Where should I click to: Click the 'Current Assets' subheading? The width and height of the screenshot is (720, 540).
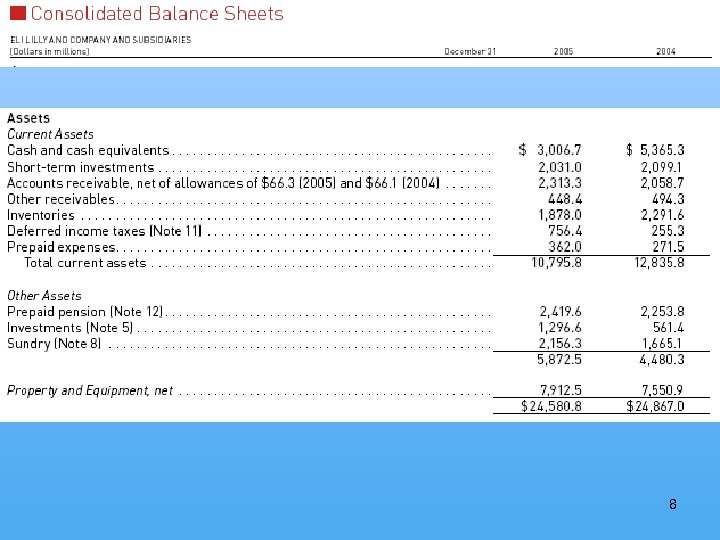51,134
